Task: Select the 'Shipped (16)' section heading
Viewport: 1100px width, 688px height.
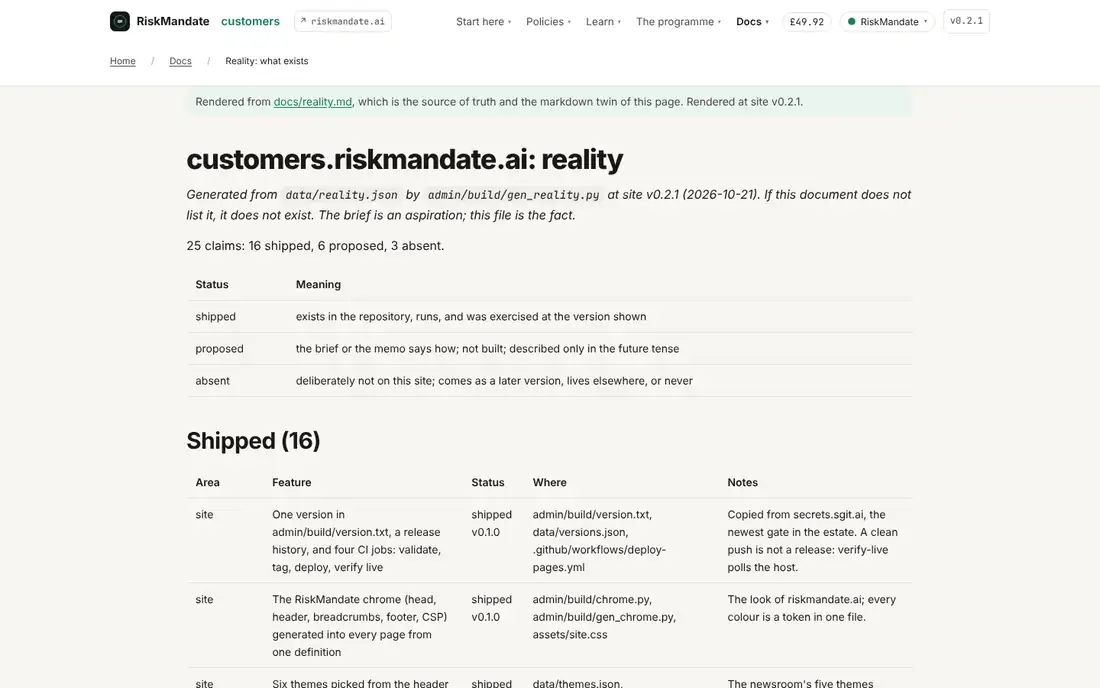Action: tap(253, 440)
